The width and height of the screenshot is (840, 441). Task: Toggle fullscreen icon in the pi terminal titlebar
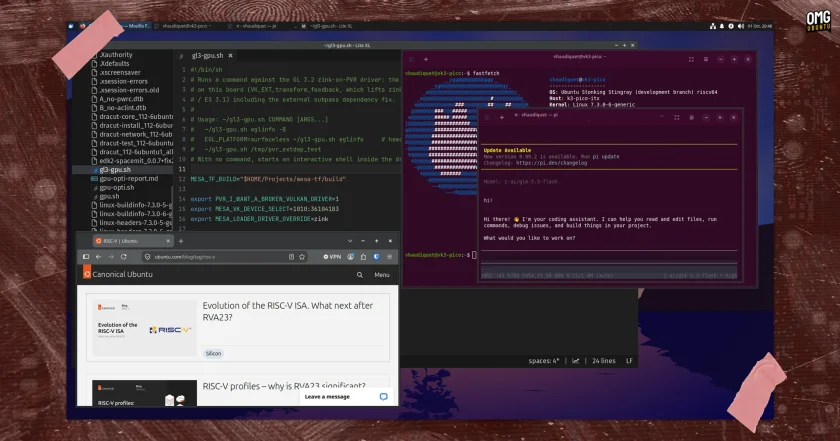point(677,117)
